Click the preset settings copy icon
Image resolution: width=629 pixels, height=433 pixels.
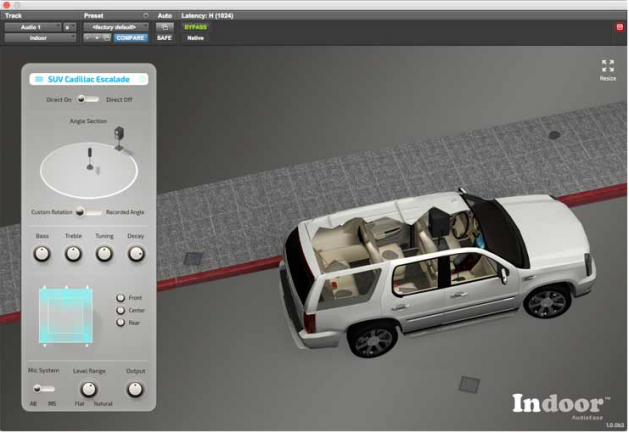tap(106, 38)
